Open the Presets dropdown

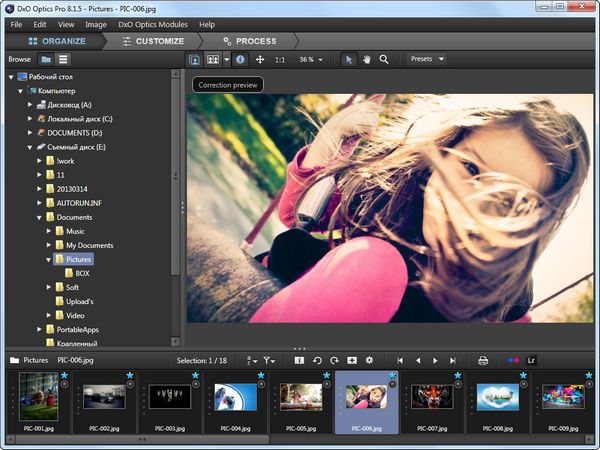pyautogui.click(x=426, y=59)
